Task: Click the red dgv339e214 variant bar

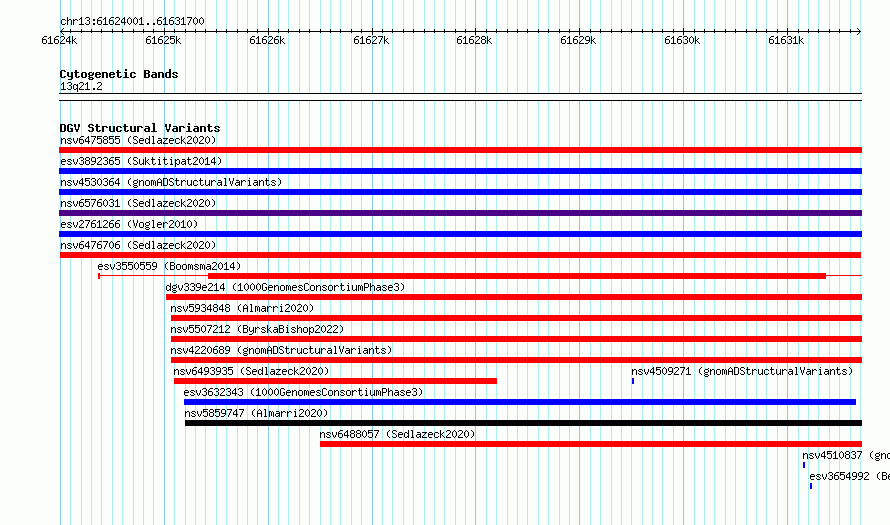Action: [514, 297]
